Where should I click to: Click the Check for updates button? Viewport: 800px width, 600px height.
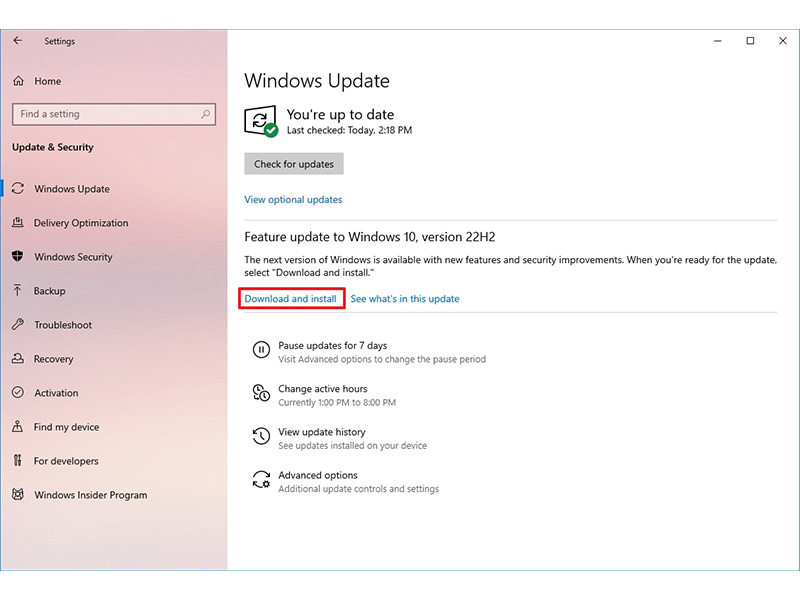coord(294,164)
